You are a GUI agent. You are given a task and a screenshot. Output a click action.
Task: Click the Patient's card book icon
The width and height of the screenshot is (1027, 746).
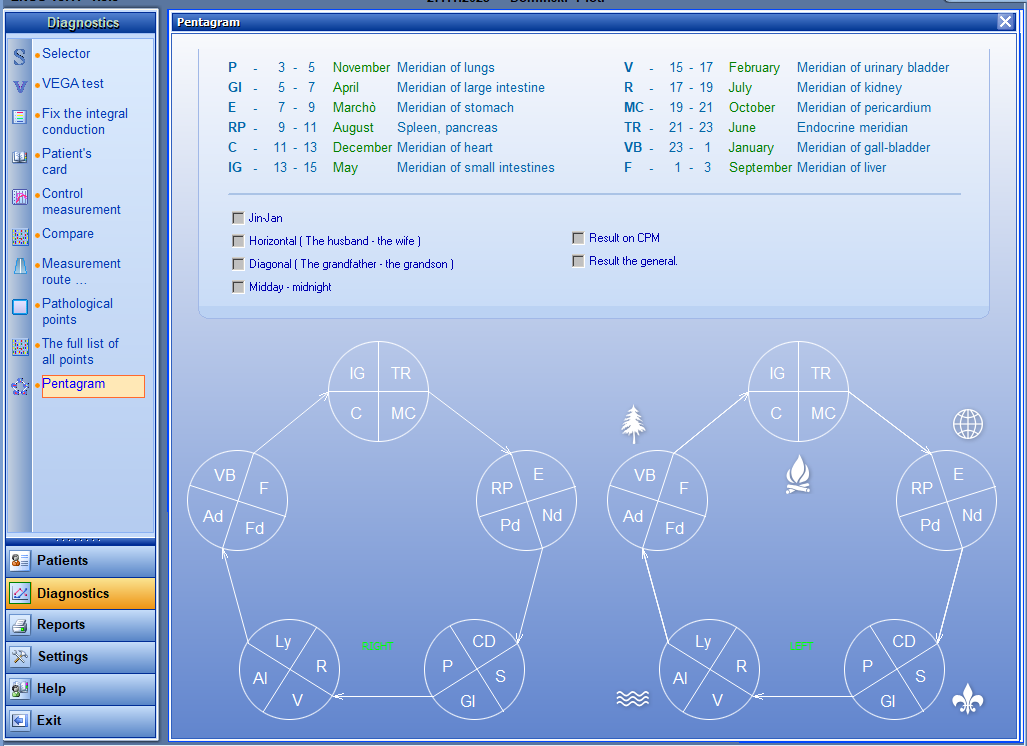click(x=20, y=157)
